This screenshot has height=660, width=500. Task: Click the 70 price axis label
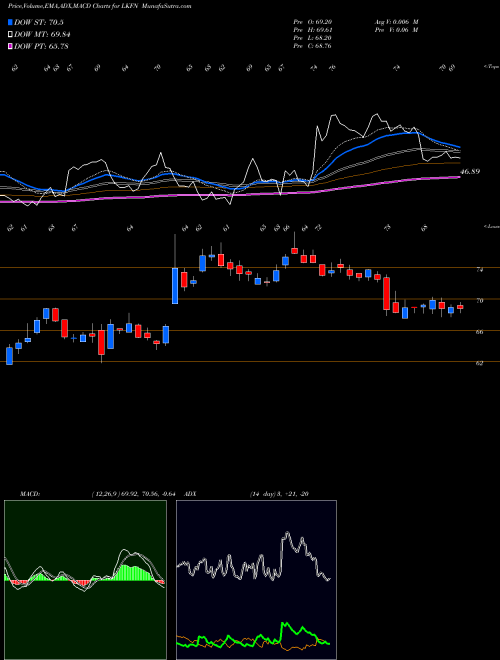479,301
